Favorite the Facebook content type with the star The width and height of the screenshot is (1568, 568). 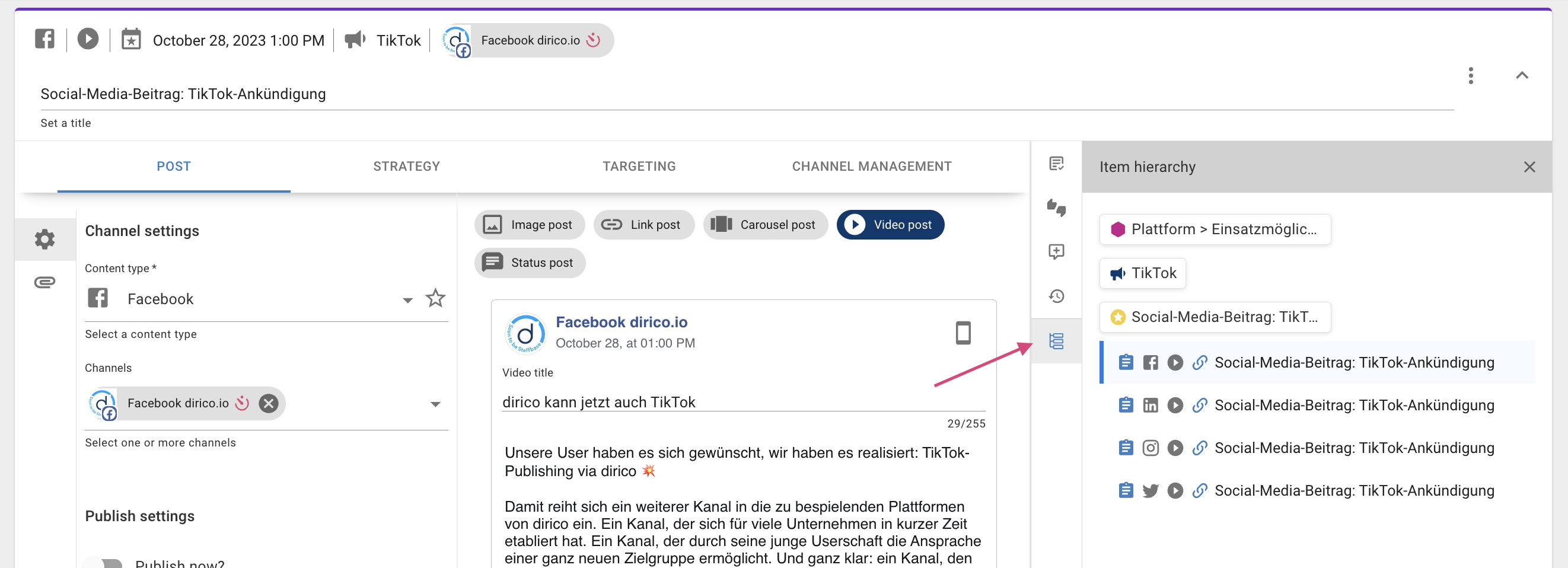tap(435, 298)
